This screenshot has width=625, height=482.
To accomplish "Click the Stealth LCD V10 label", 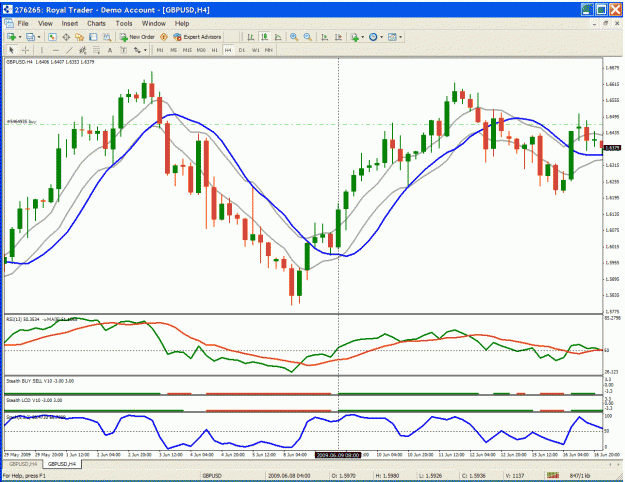I will pyautogui.click(x=34, y=400).
